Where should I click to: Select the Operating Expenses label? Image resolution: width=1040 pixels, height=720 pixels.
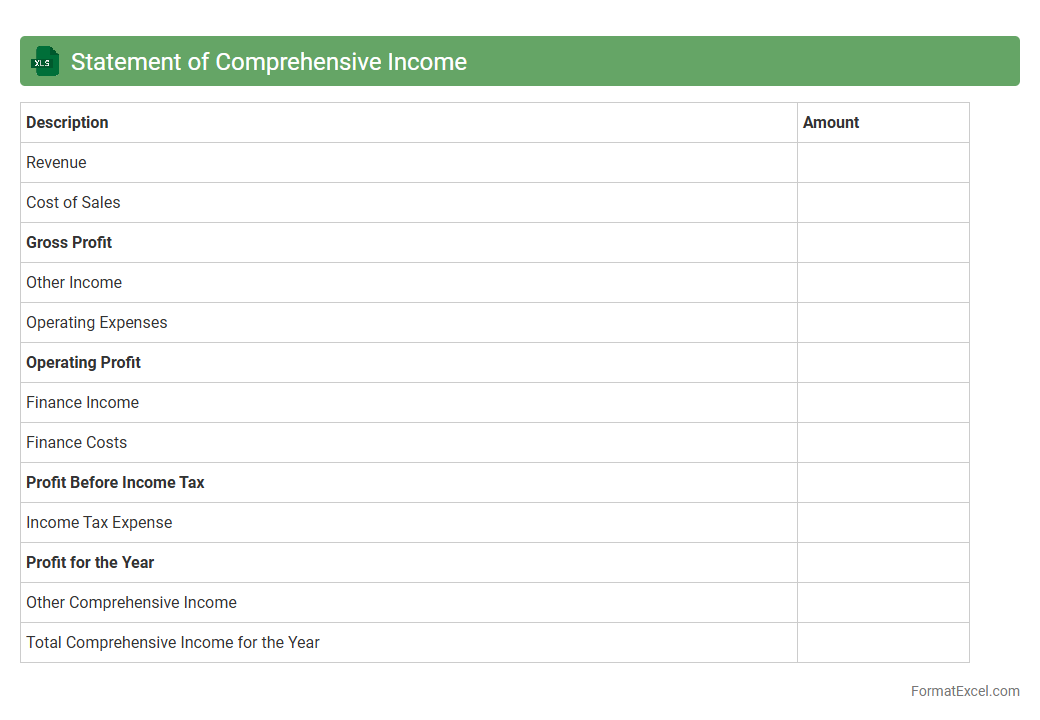coord(97,322)
